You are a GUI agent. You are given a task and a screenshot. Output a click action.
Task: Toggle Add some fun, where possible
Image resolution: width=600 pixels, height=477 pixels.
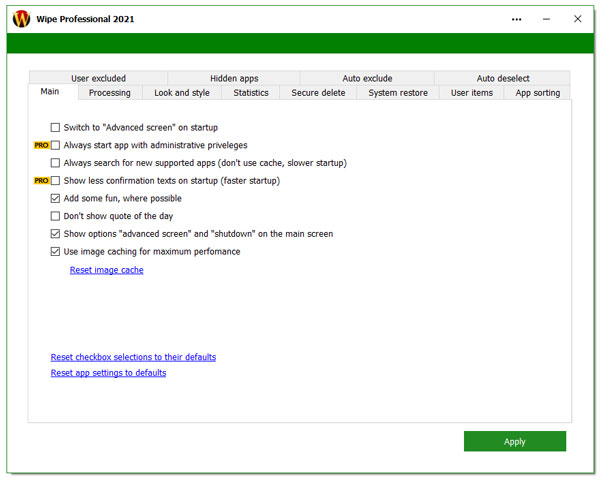(55, 199)
